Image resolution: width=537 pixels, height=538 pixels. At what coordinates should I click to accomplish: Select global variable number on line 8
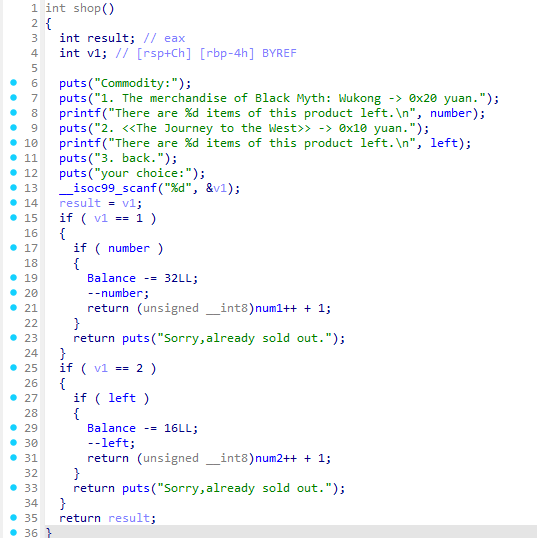[451, 113]
